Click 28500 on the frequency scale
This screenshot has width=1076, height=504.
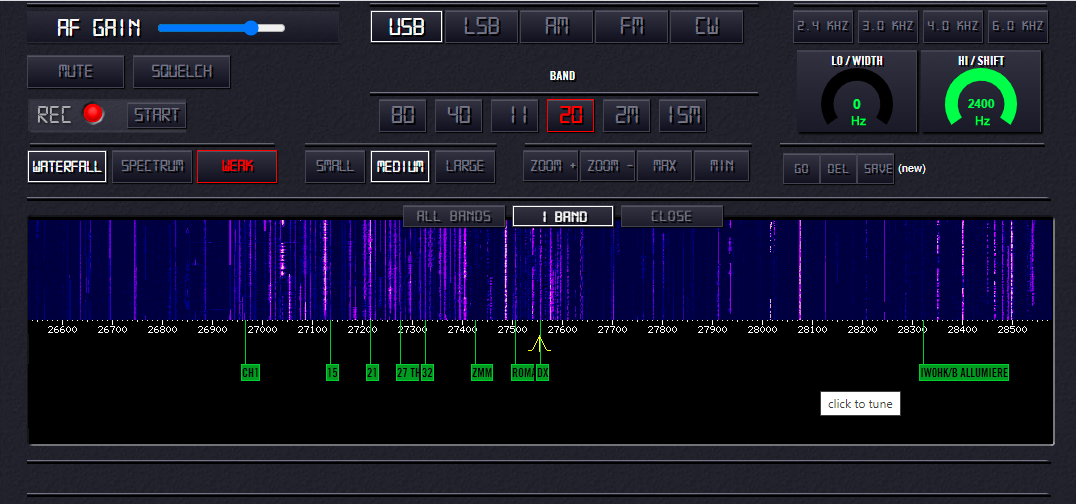click(x=1012, y=330)
